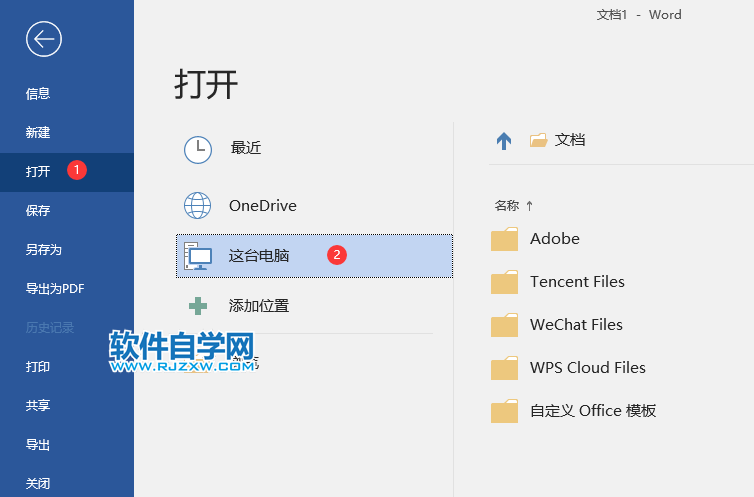This screenshot has width=754, height=497.
Task: Open the 自定义 Office 模板 folder
Action: coord(592,411)
